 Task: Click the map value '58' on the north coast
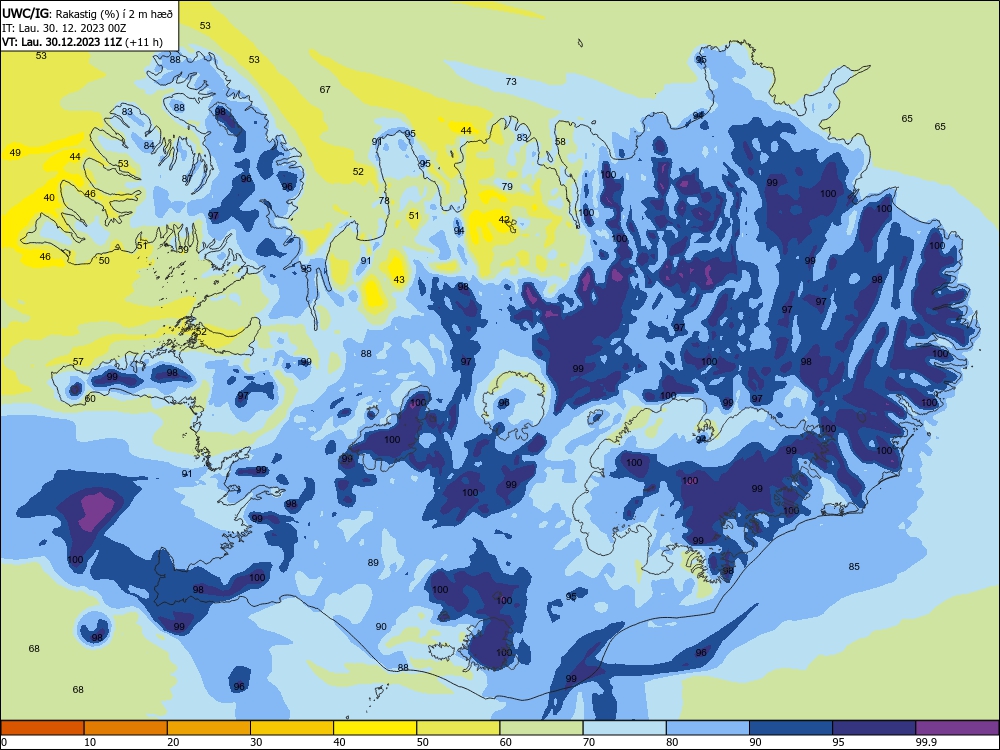[560, 142]
